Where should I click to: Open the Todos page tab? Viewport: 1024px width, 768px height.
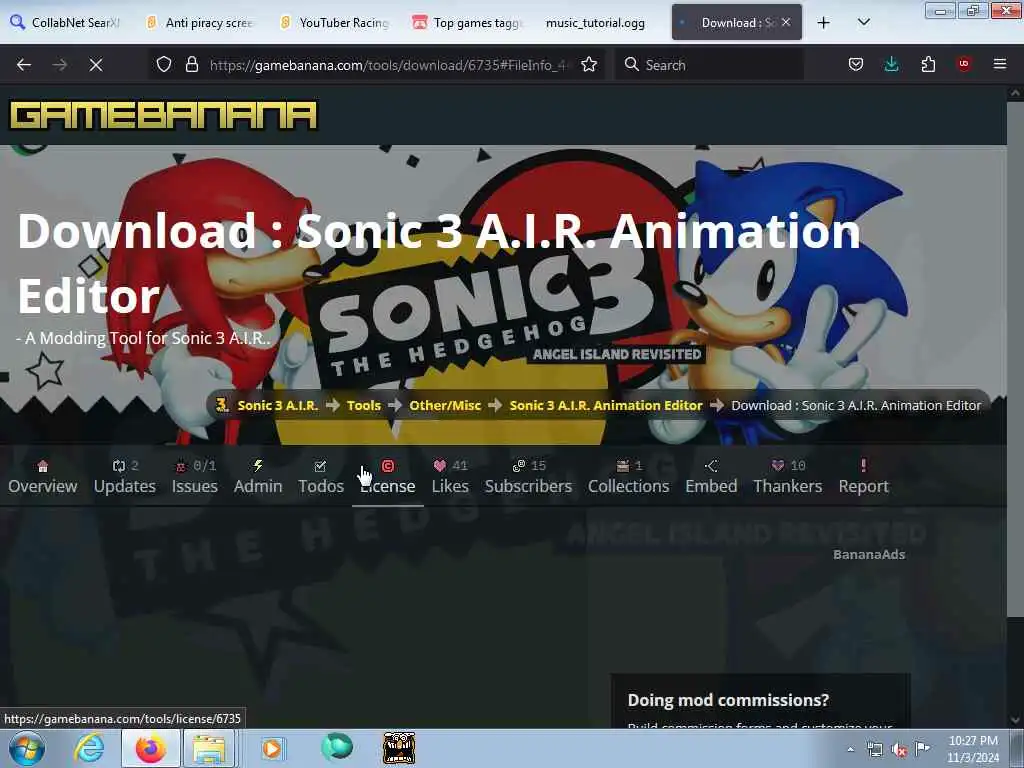(321, 477)
